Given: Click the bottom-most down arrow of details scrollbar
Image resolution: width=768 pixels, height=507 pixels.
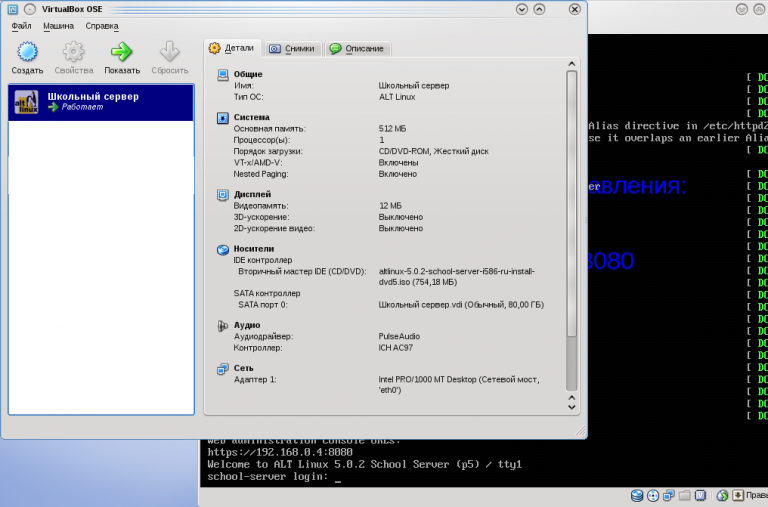Looking at the screenshot, I should pyautogui.click(x=572, y=408).
